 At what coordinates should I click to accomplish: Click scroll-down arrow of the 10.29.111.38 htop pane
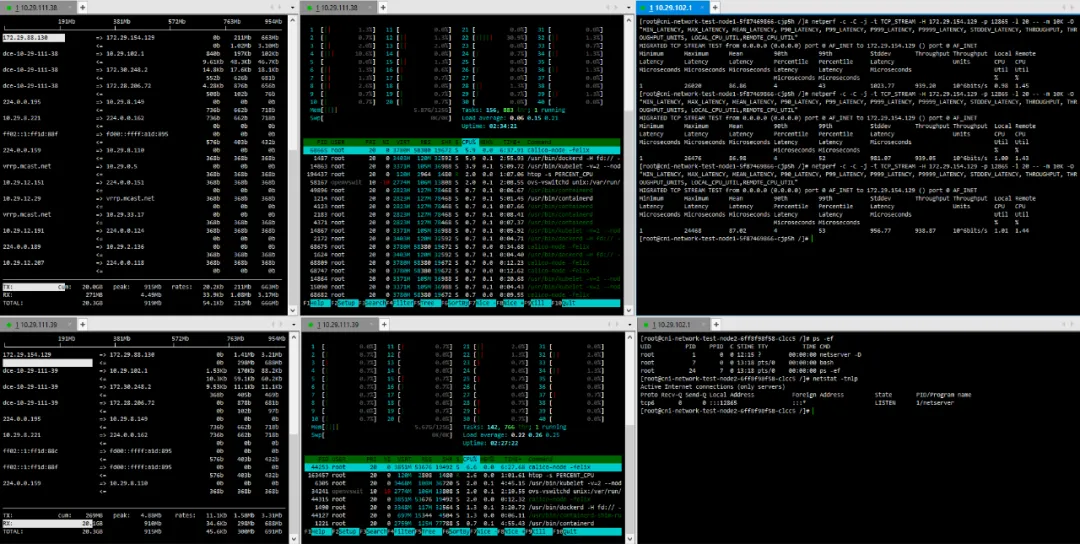(628, 311)
